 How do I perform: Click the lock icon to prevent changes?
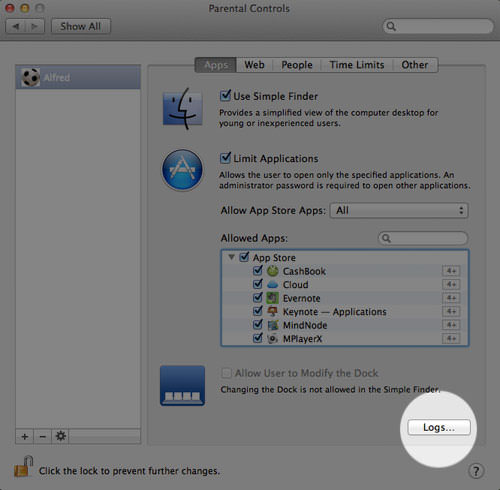[24, 466]
